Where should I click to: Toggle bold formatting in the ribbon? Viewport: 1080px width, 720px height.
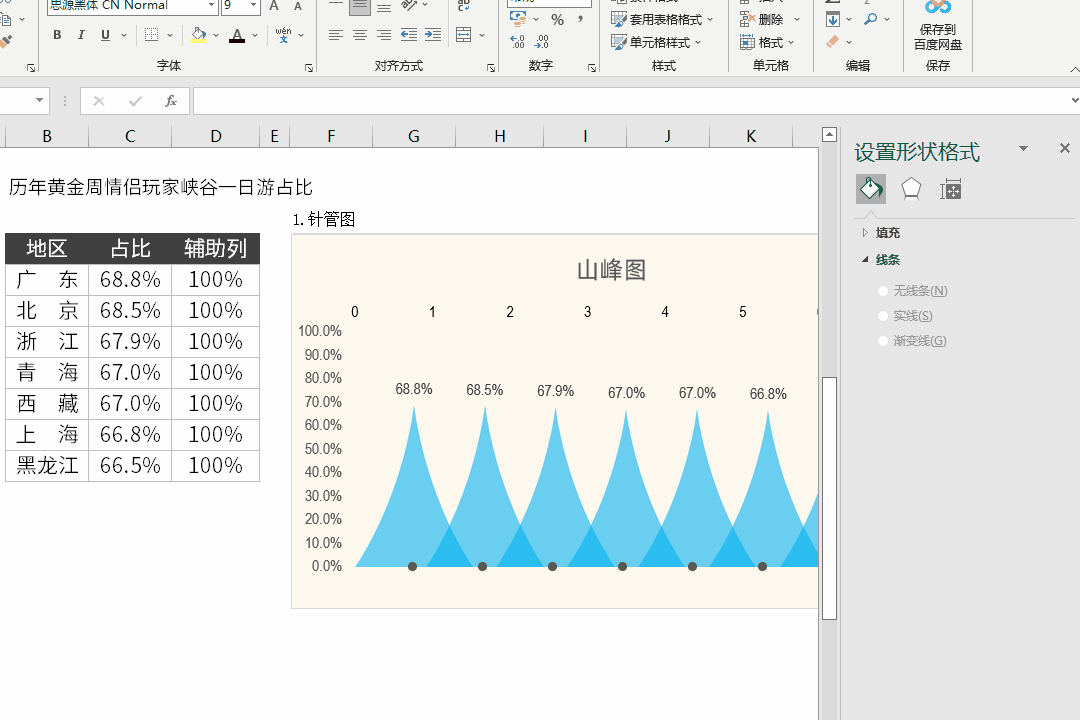(x=57, y=35)
